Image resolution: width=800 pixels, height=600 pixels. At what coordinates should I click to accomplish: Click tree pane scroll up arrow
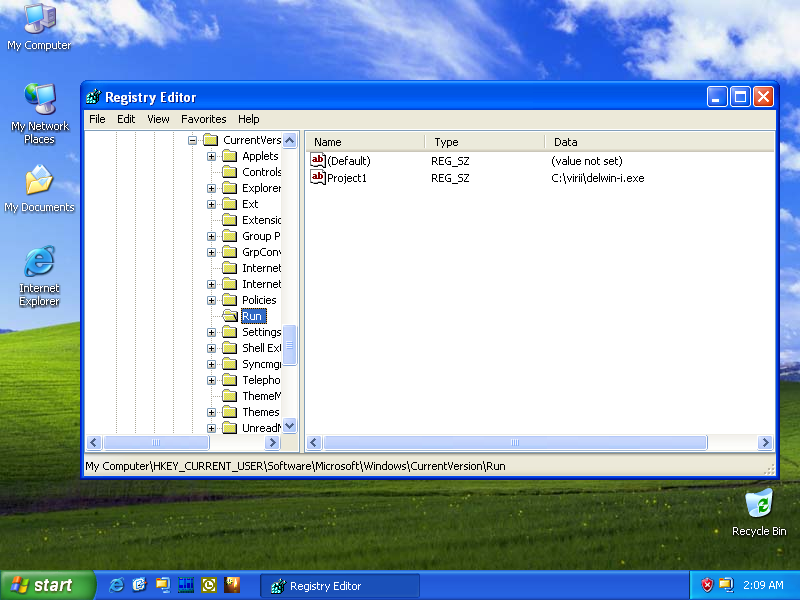290,140
